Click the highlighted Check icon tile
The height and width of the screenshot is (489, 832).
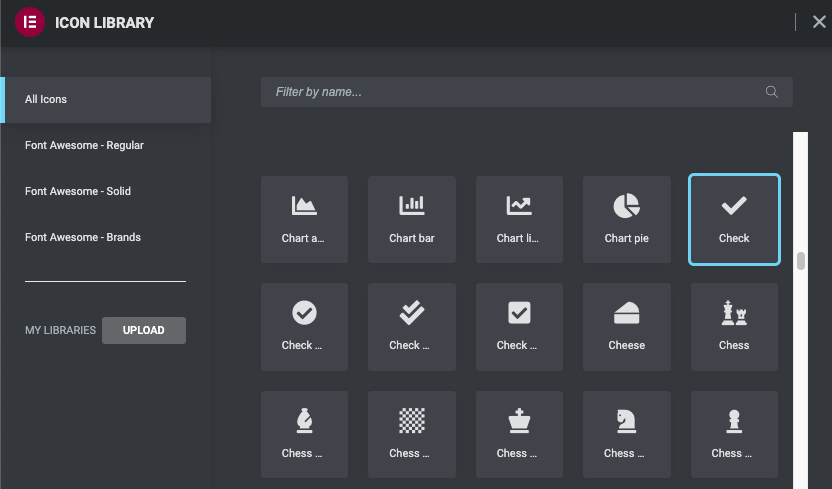tap(734, 219)
